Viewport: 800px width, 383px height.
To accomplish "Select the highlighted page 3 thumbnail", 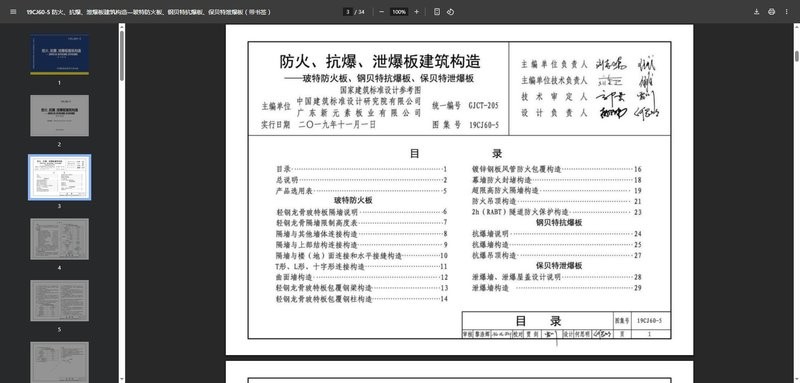I will [x=59, y=177].
